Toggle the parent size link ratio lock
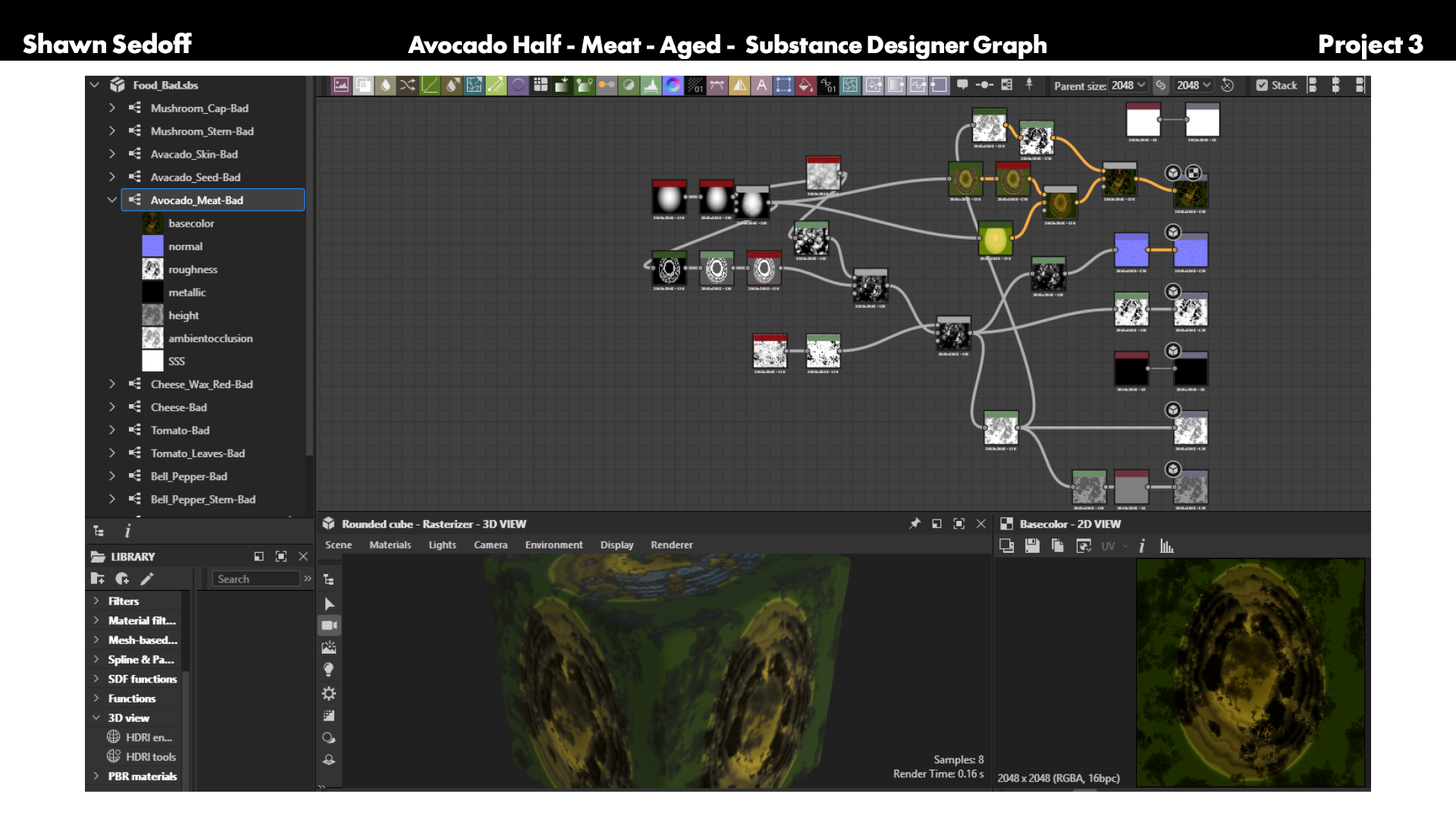Viewport: 1456px width, 819px height. pyautogui.click(x=1160, y=85)
